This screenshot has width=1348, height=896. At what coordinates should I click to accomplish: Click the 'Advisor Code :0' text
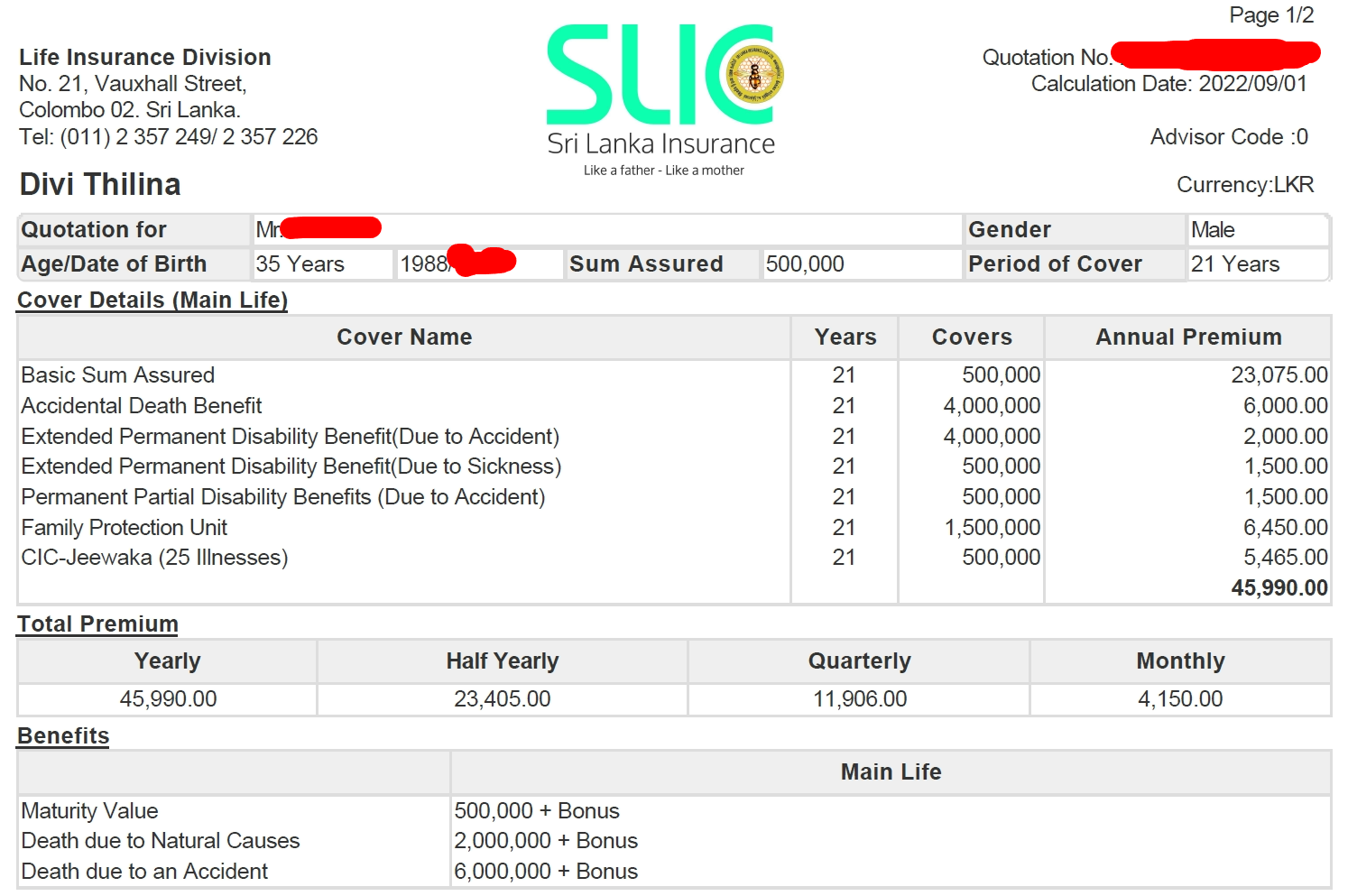(x=1229, y=137)
